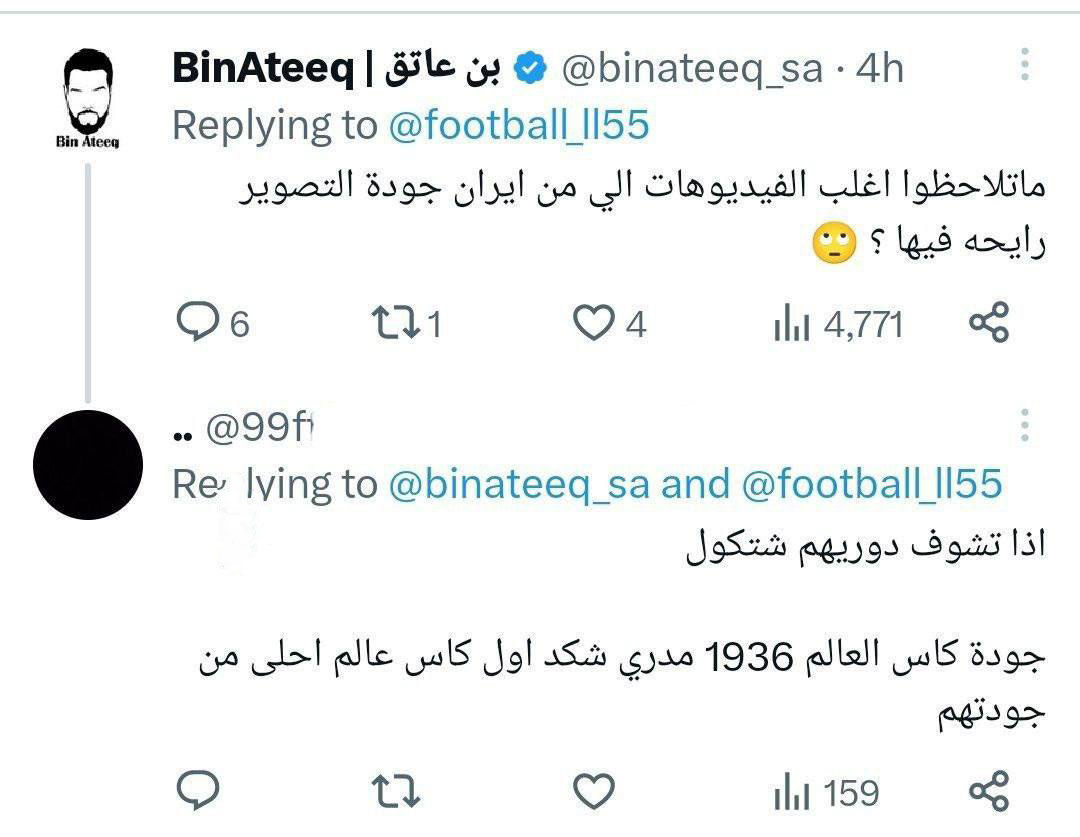The height and width of the screenshot is (837, 1080).
Task: Open more options on second reply
Action: pyautogui.click(x=1025, y=425)
